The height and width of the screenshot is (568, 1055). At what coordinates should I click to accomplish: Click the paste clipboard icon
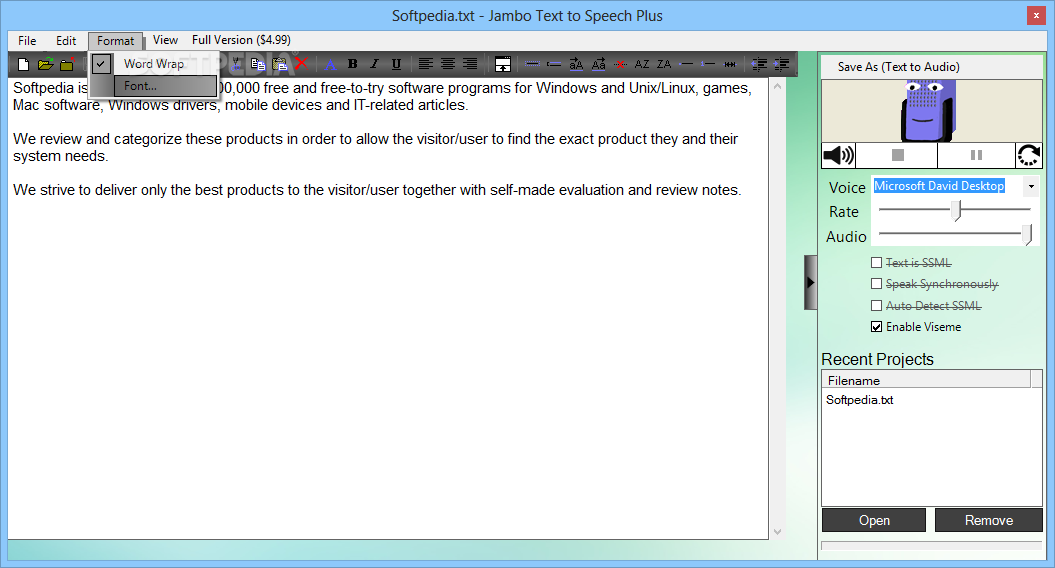(x=280, y=65)
